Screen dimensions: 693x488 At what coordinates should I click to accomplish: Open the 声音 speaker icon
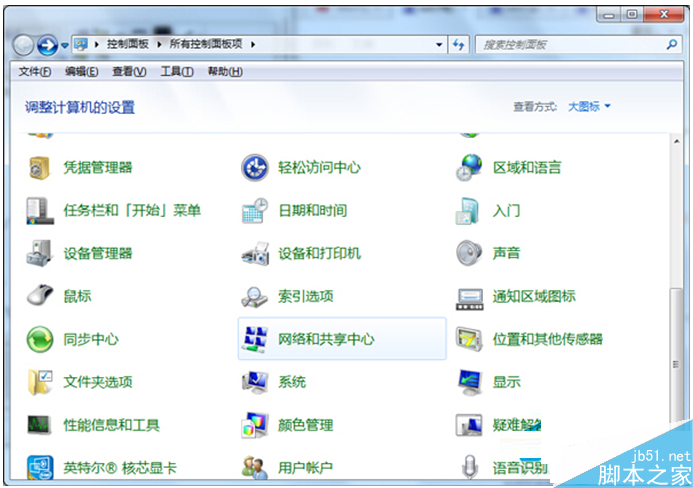point(468,253)
